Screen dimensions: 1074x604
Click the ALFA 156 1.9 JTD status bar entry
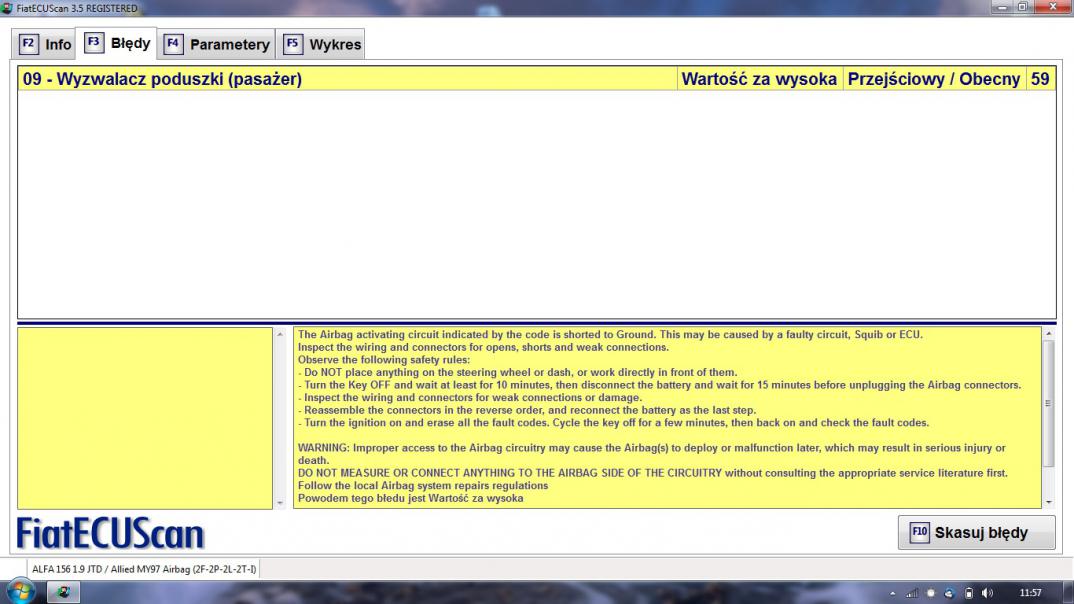point(144,569)
